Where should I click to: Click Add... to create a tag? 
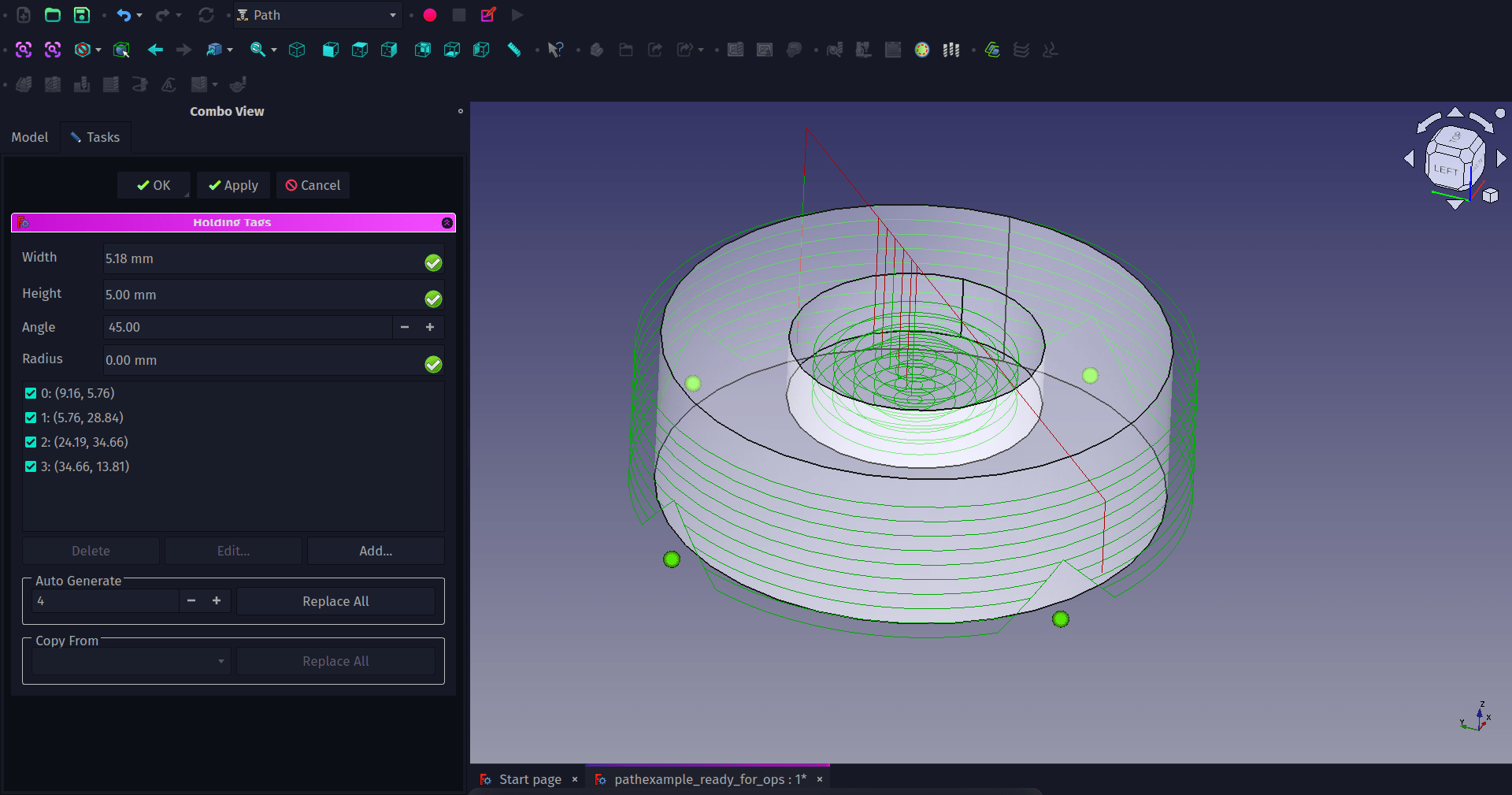point(376,551)
